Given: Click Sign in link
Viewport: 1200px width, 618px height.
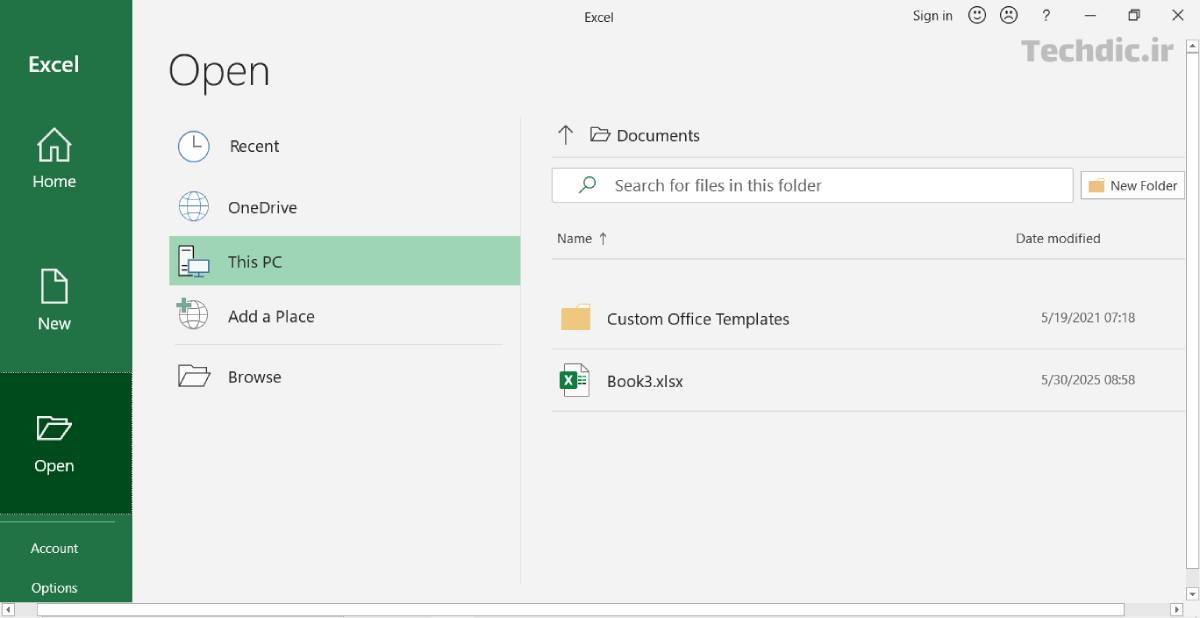Looking at the screenshot, I should [x=933, y=15].
